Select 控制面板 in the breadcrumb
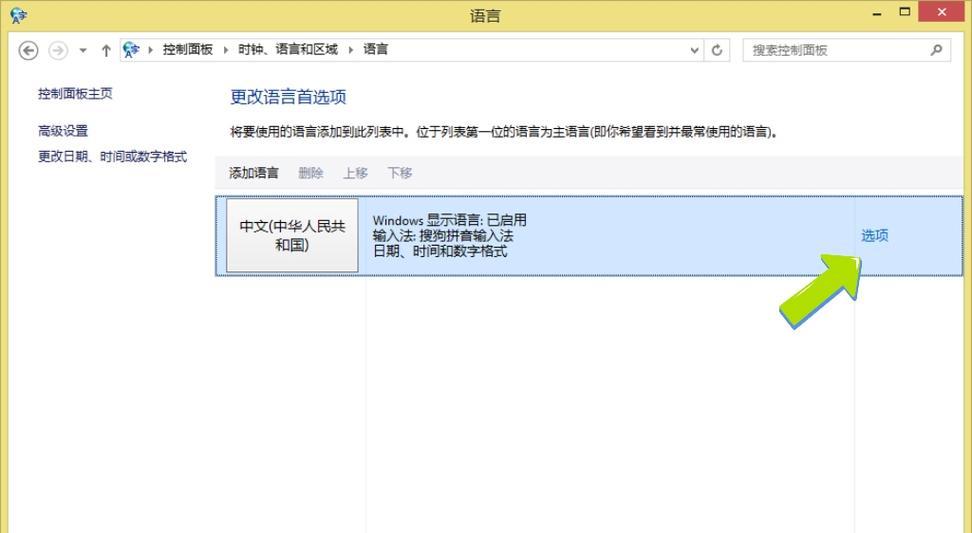The image size is (972, 533). pos(188,50)
